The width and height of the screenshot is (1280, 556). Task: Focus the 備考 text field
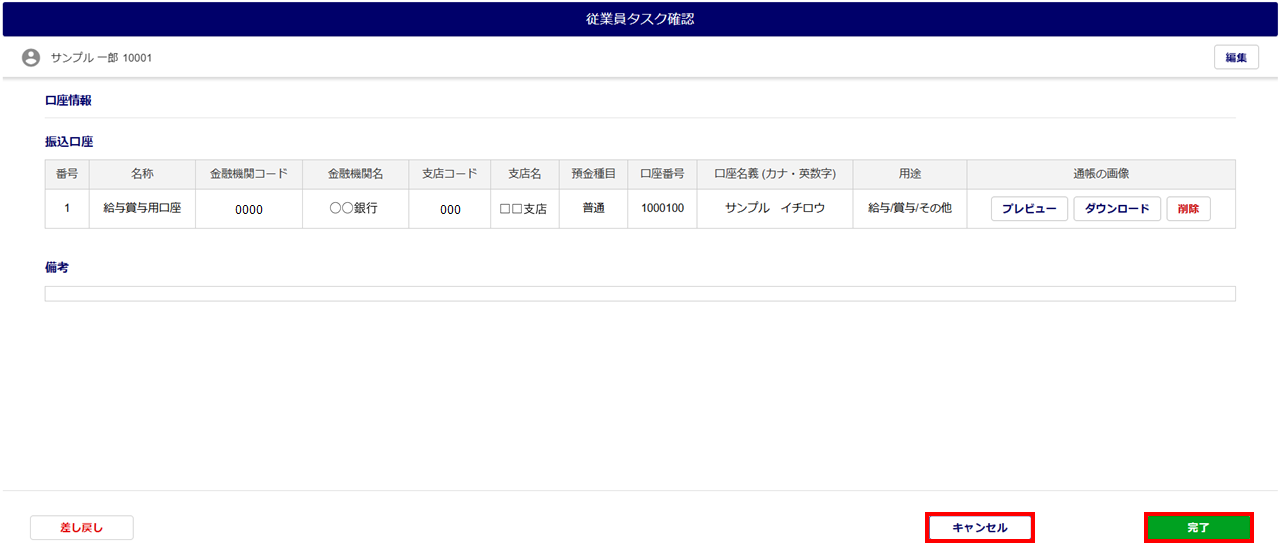pyautogui.click(x=640, y=294)
